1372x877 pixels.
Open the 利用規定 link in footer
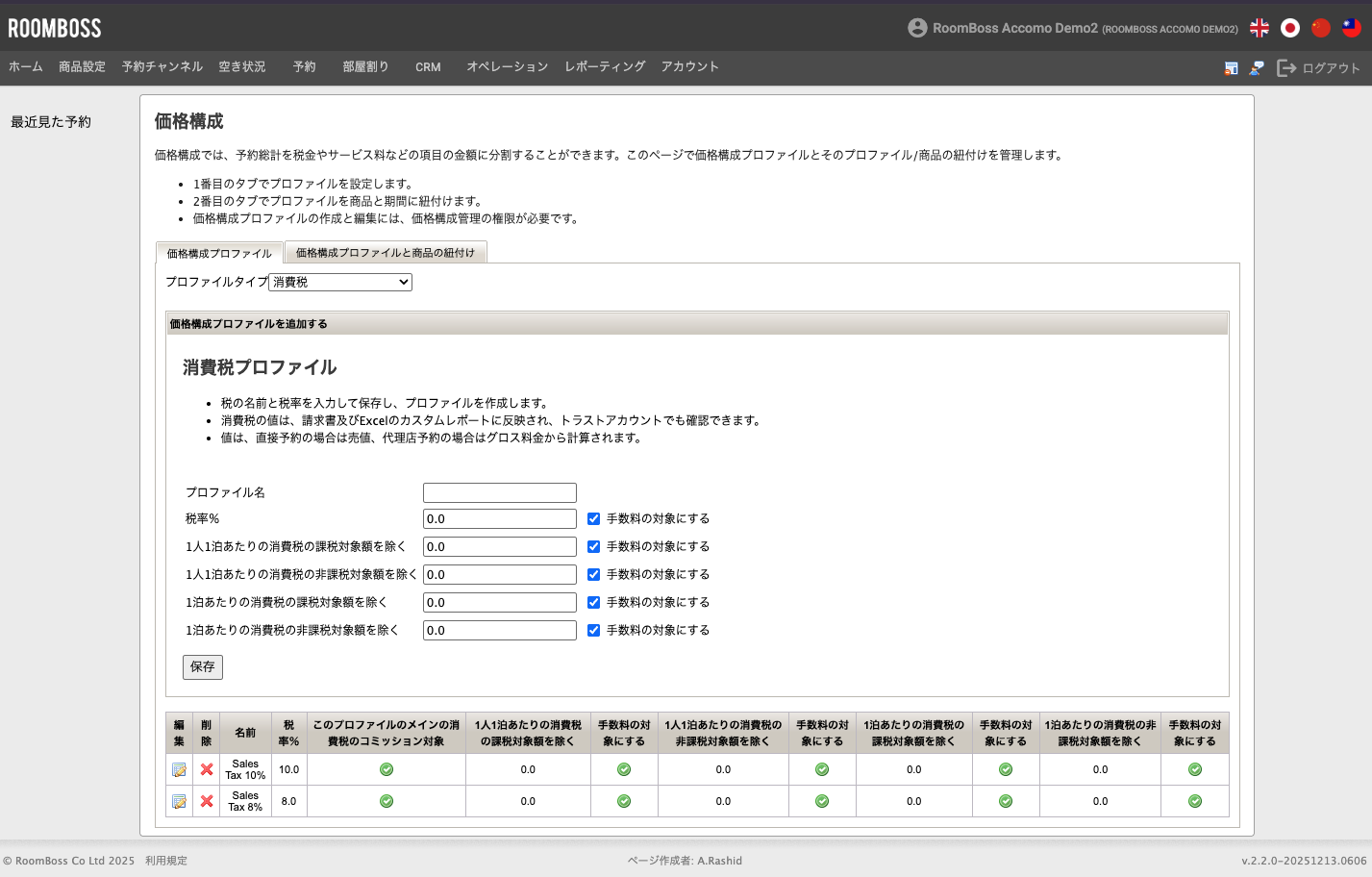[166, 861]
